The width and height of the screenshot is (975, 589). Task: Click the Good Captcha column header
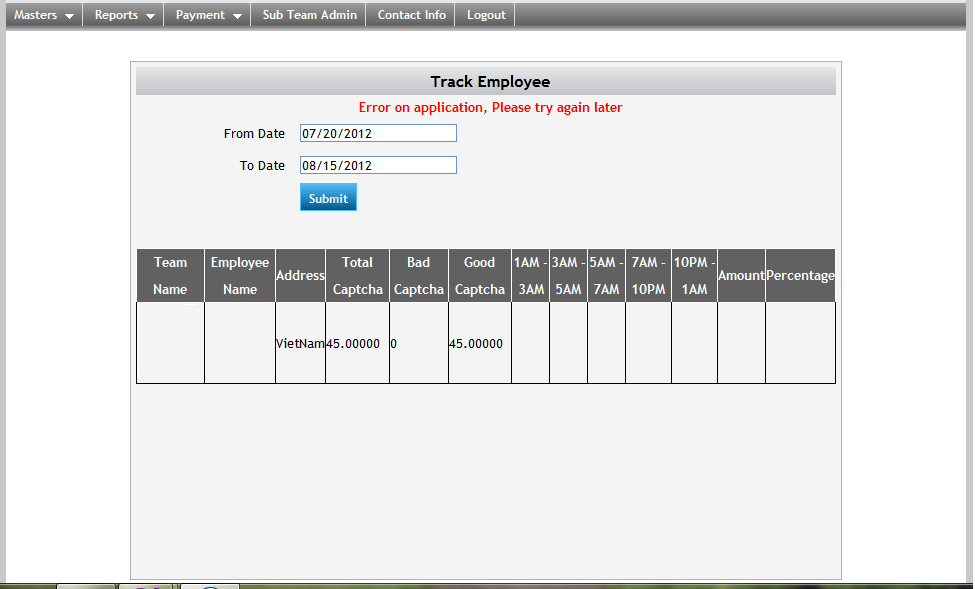(x=479, y=276)
